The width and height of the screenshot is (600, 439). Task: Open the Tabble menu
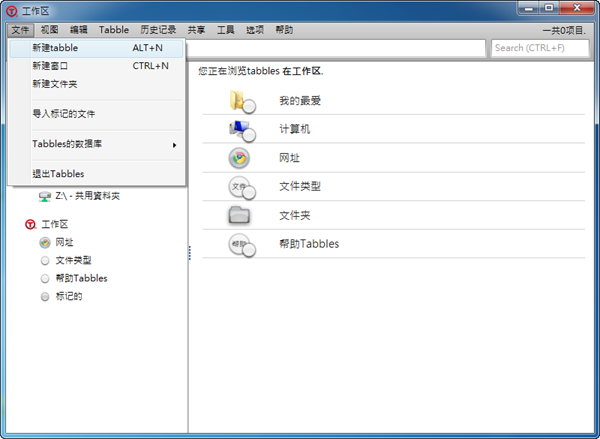[114, 30]
